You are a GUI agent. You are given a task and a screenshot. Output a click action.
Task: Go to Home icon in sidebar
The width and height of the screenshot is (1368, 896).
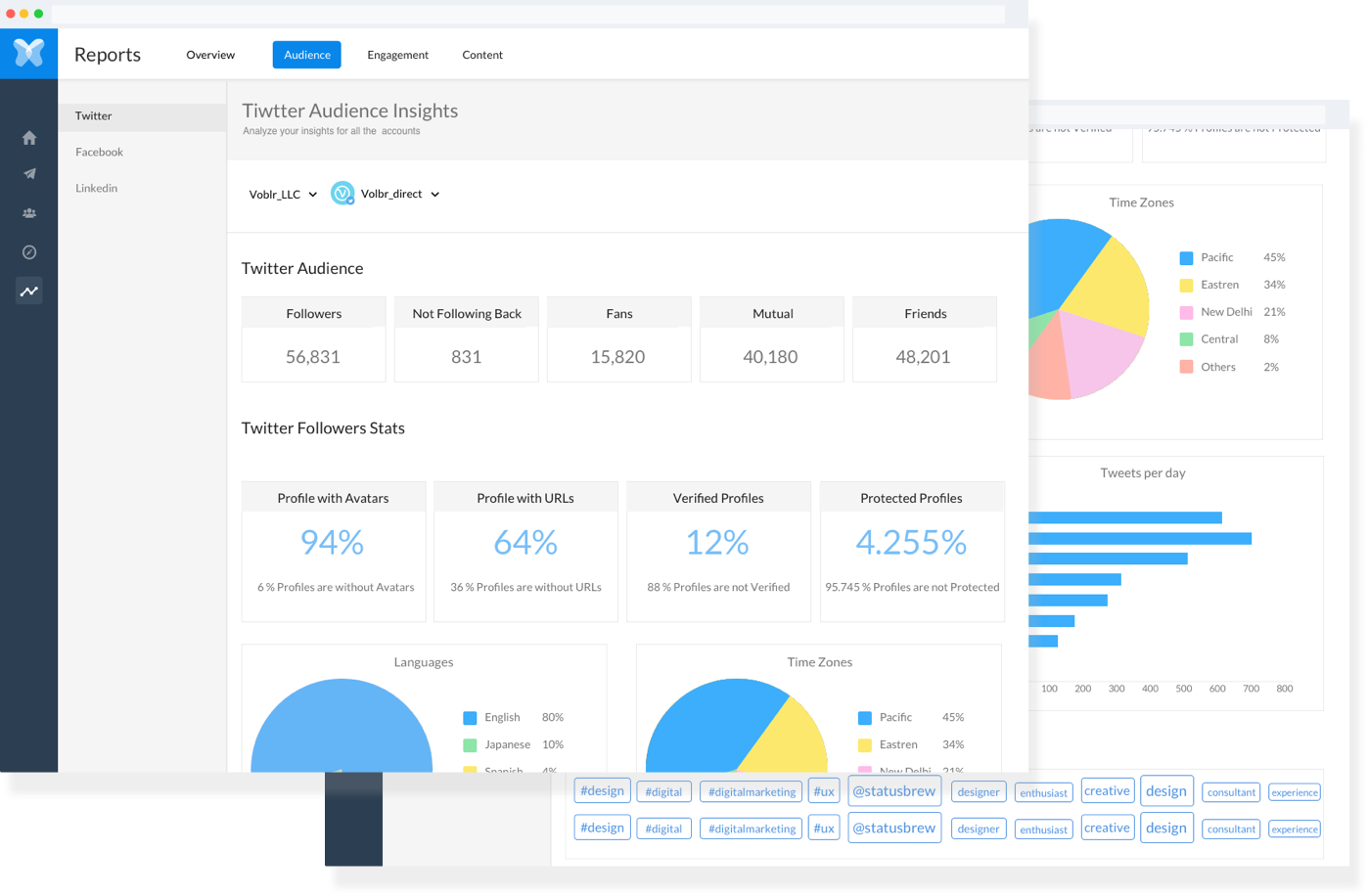tap(29, 138)
